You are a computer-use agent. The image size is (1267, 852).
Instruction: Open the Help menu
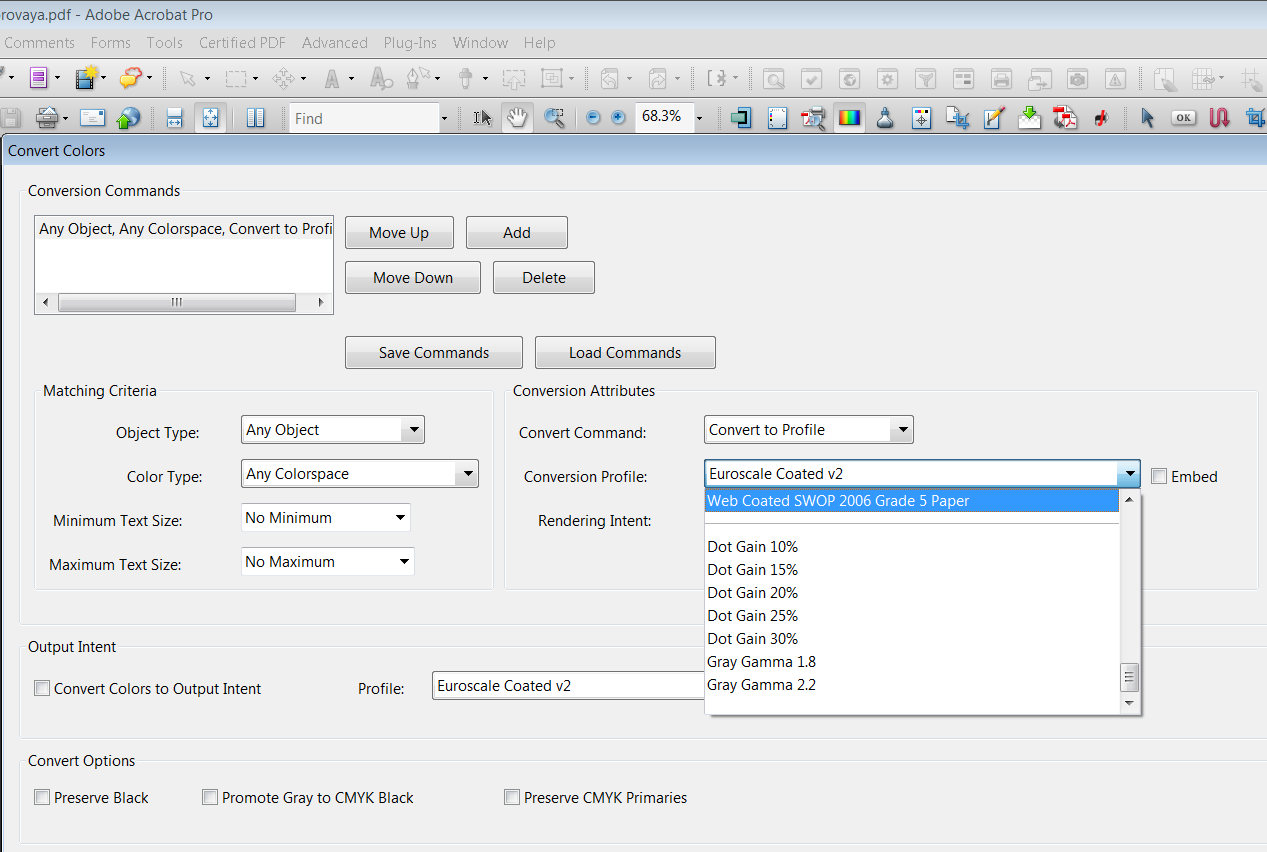pos(539,43)
